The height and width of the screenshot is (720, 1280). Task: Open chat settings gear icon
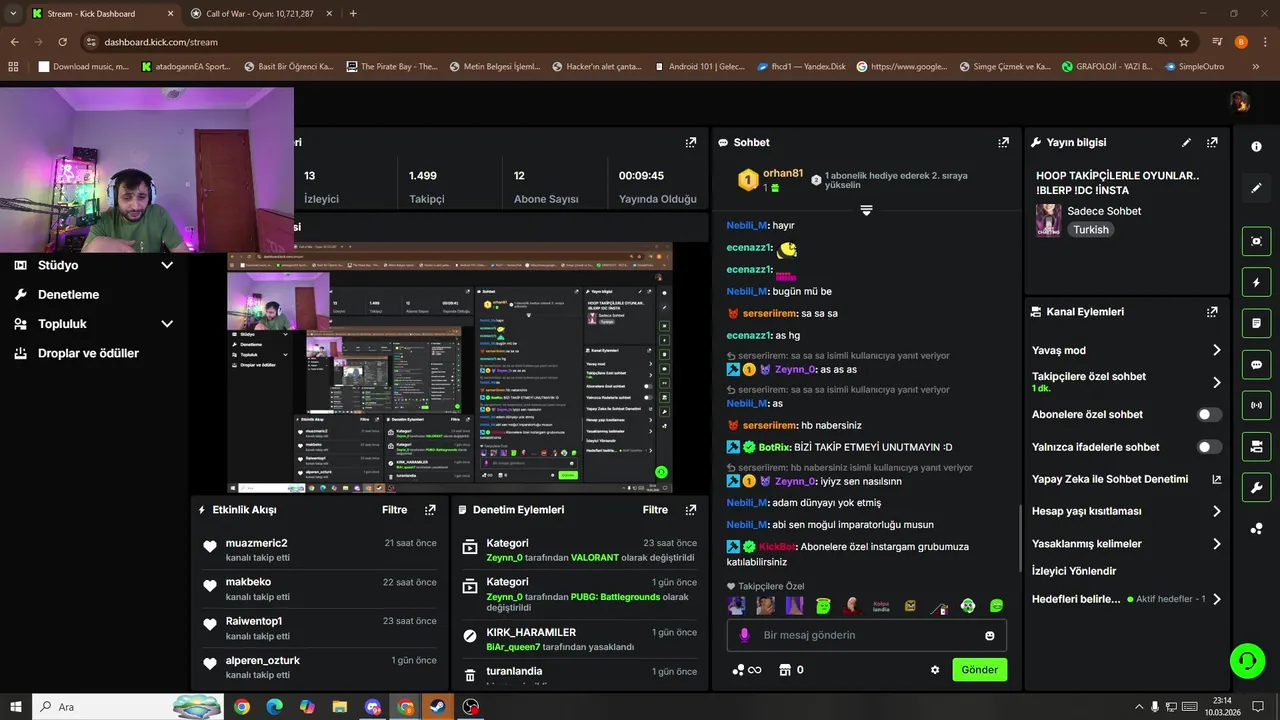click(x=935, y=670)
